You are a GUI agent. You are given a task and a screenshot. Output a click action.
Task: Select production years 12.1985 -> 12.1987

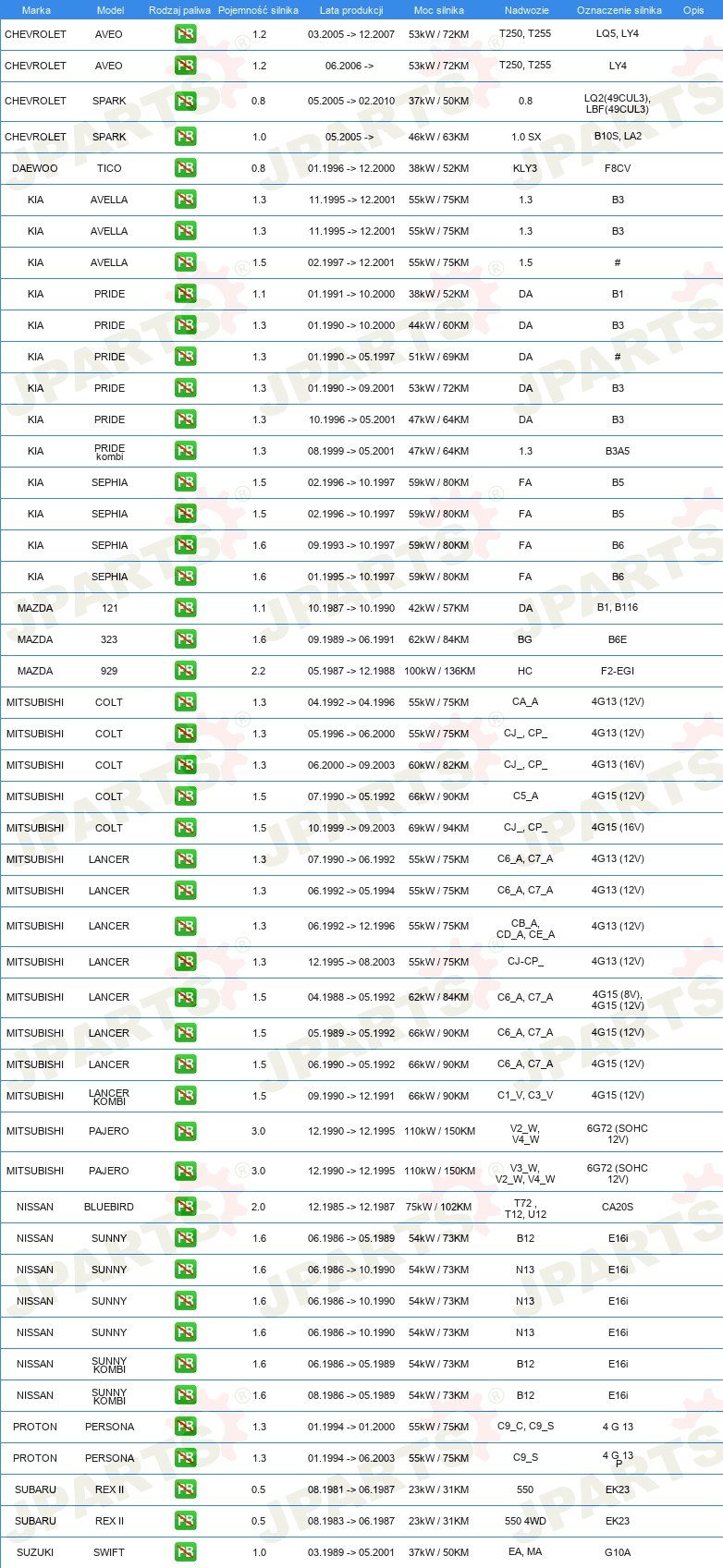click(x=351, y=1207)
